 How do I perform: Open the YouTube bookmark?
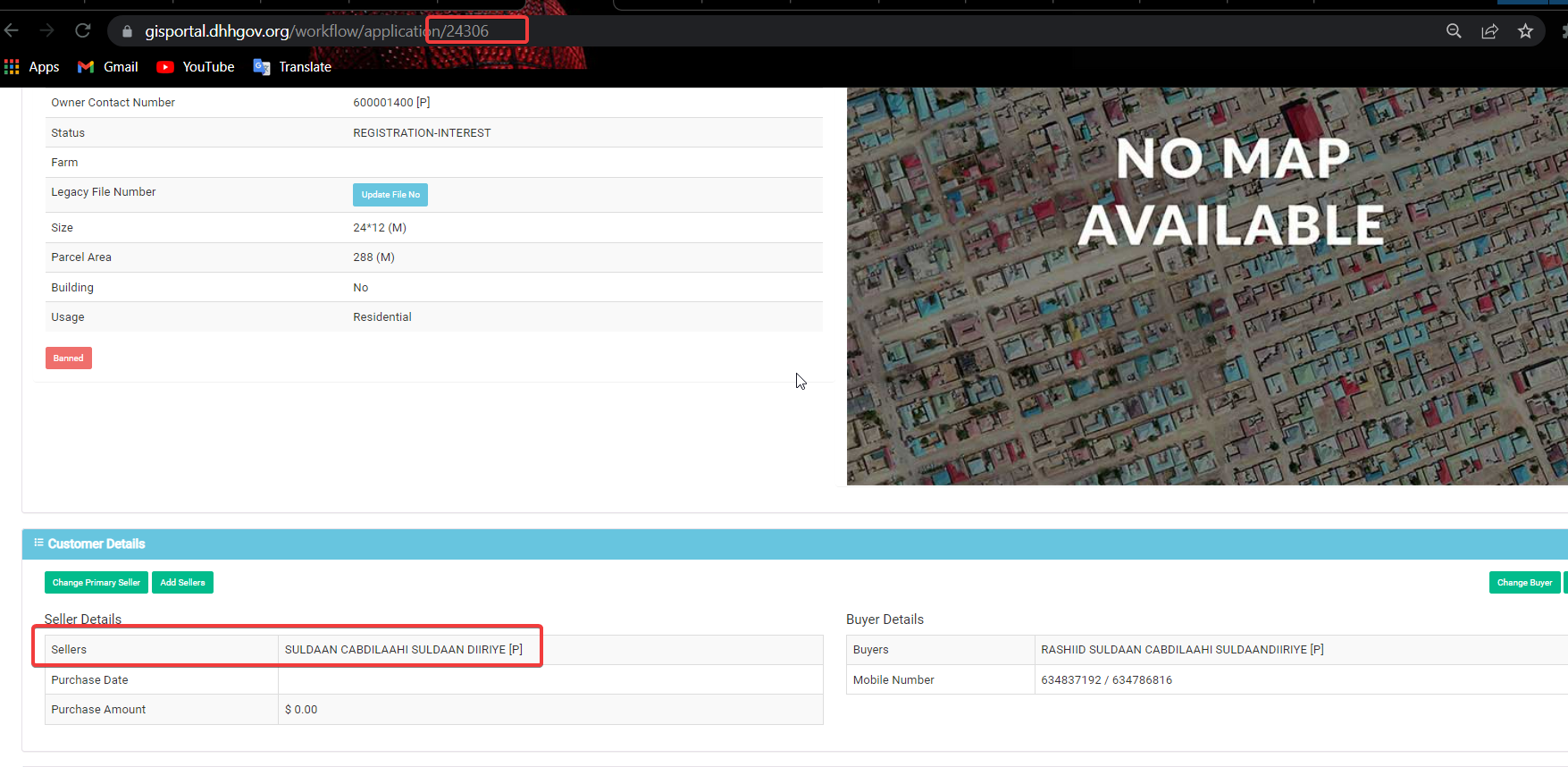point(196,67)
